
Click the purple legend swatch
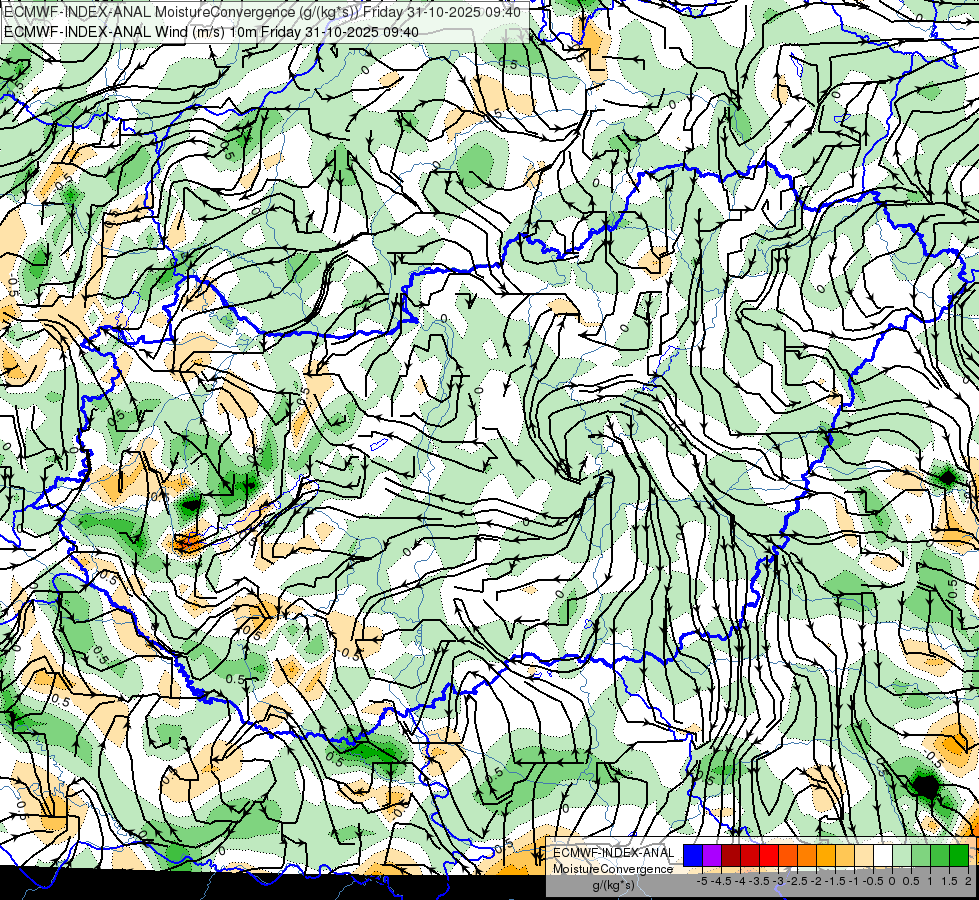(712, 855)
